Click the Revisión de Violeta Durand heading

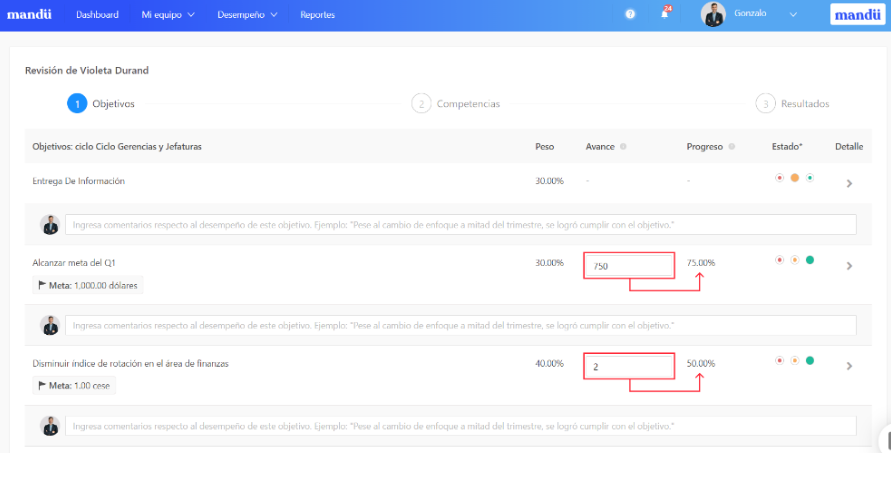pos(87,70)
